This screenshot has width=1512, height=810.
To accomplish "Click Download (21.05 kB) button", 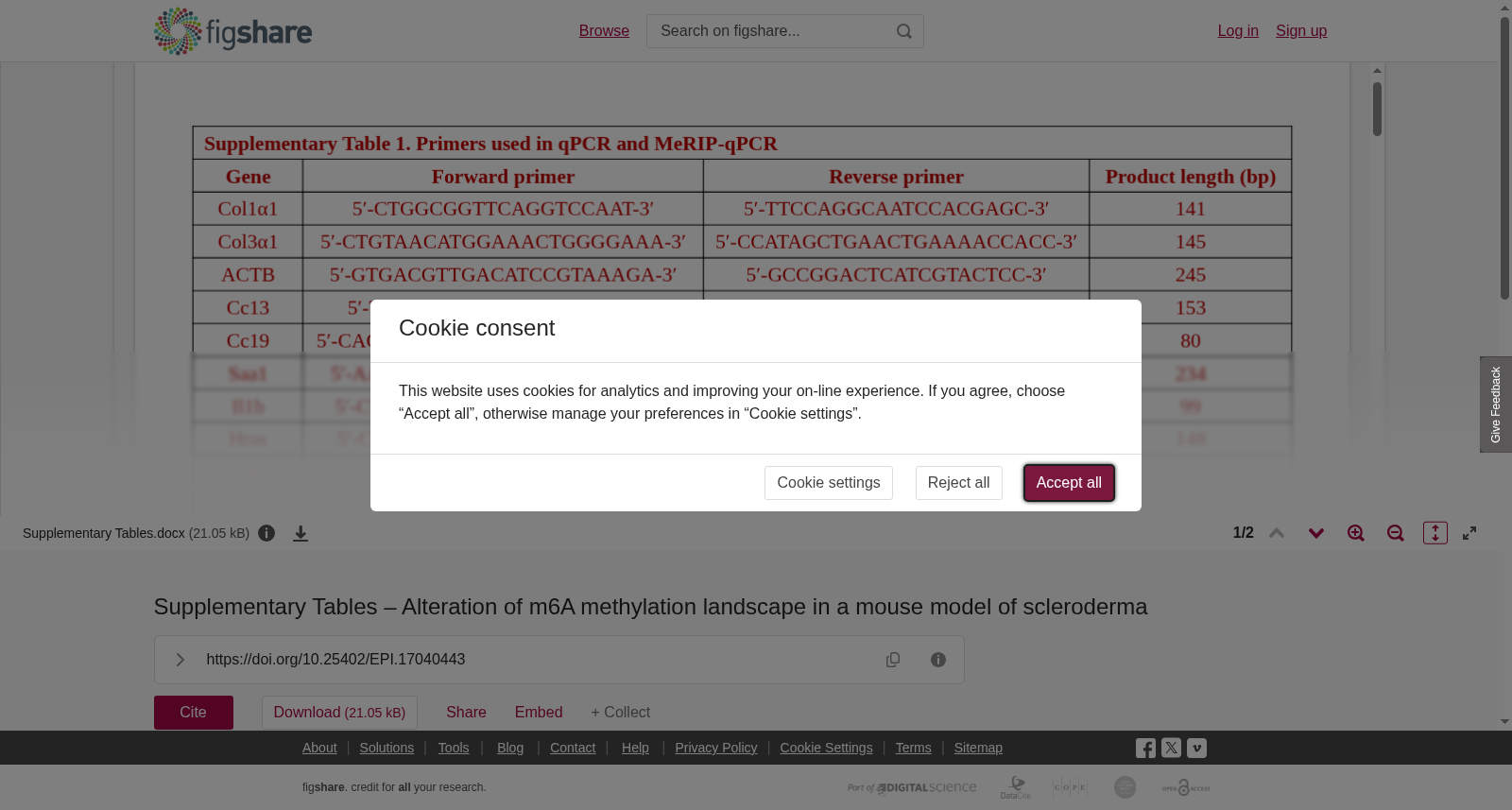I will (339, 713).
